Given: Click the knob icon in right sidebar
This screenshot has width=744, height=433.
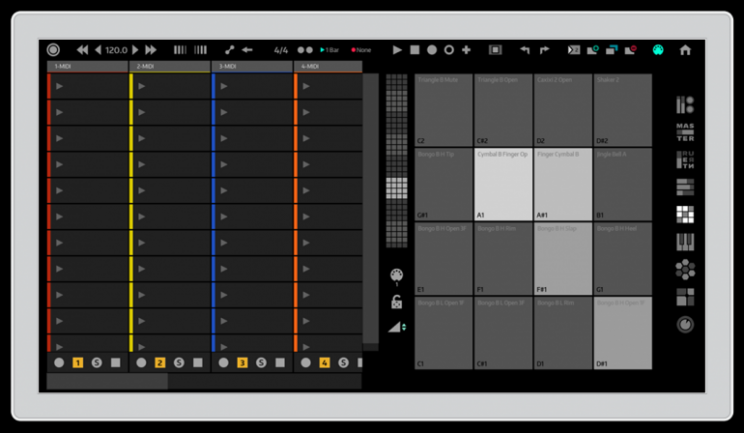Looking at the screenshot, I should tap(685, 324).
